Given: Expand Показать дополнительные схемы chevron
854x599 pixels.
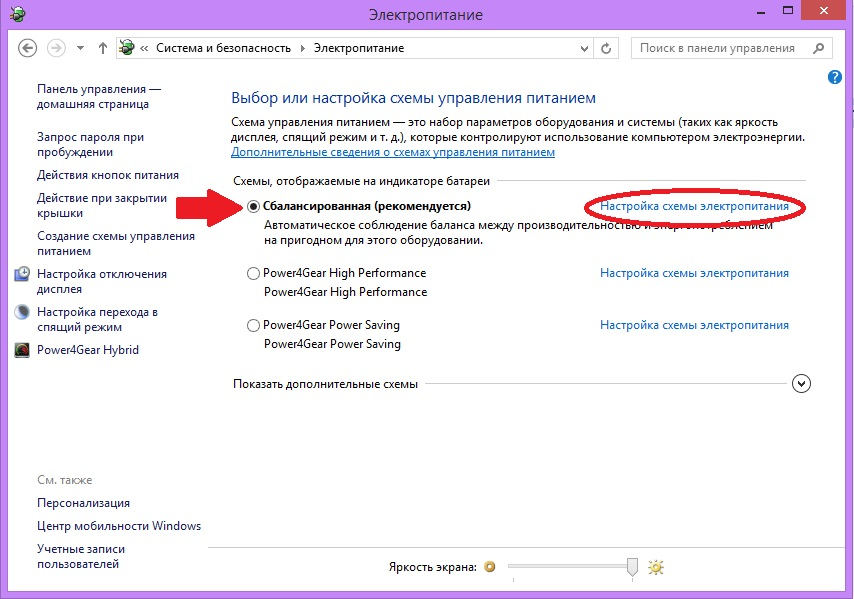Looking at the screenshot, I should tap(801, 384).
